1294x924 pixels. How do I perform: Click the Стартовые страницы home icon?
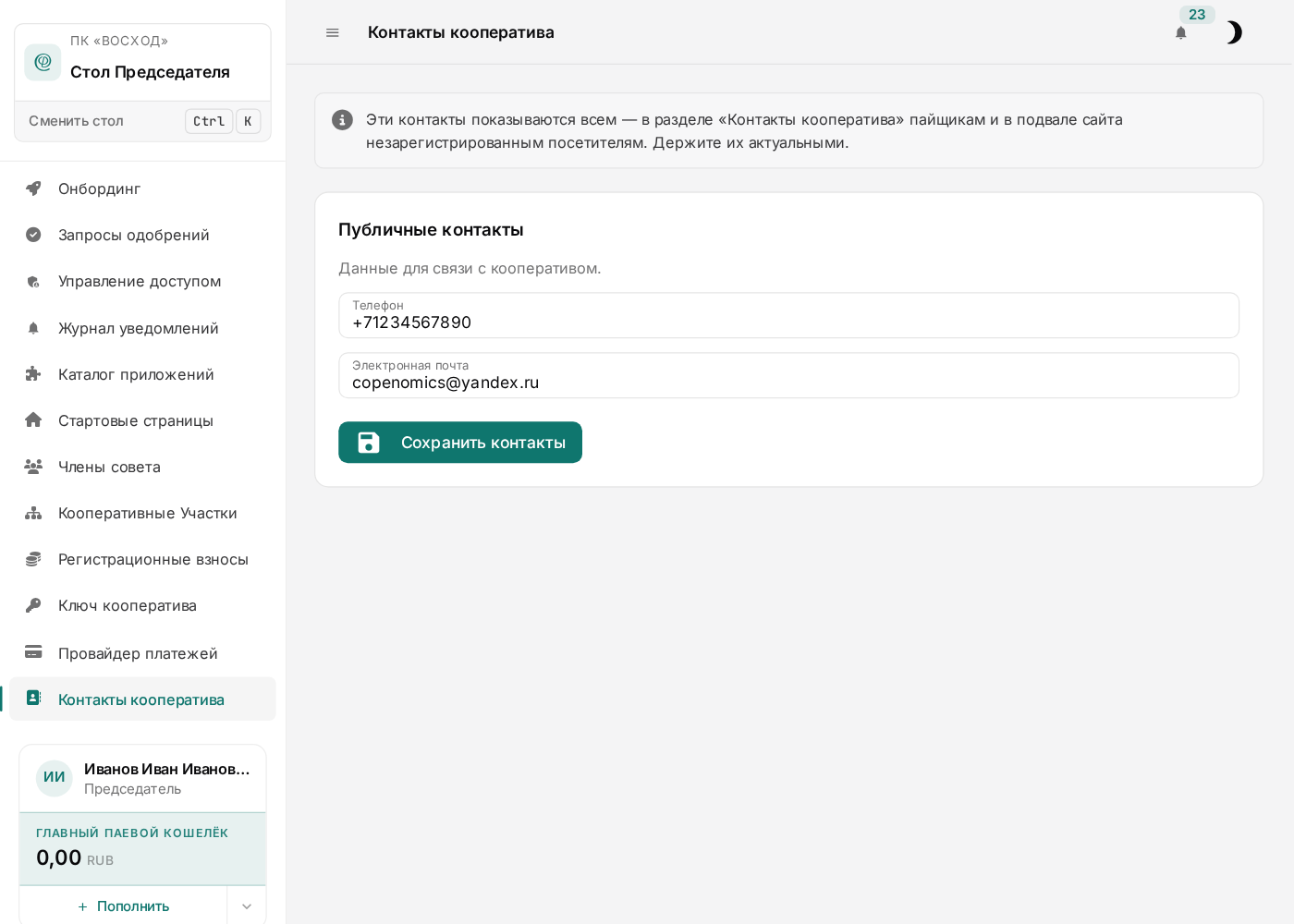click(x=33, y=419)
